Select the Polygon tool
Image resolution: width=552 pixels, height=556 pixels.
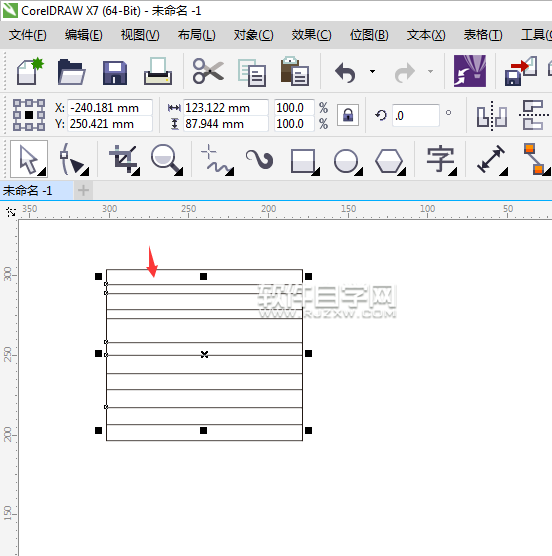390,161
